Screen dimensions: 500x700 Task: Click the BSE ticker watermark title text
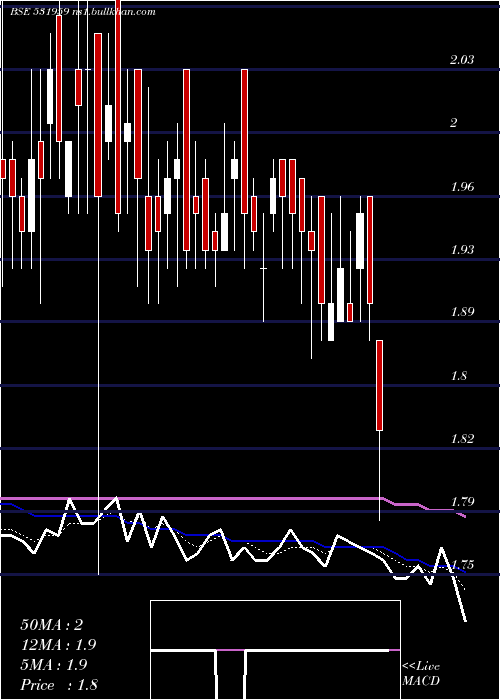[x=83, y=12]
